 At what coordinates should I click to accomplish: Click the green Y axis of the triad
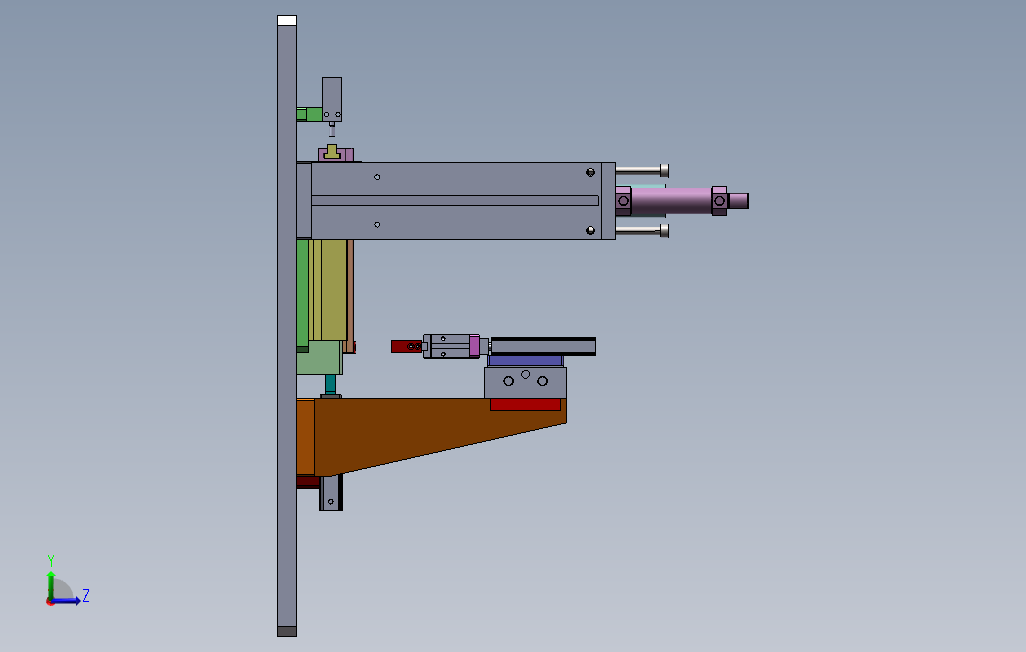tap(51, 585)
